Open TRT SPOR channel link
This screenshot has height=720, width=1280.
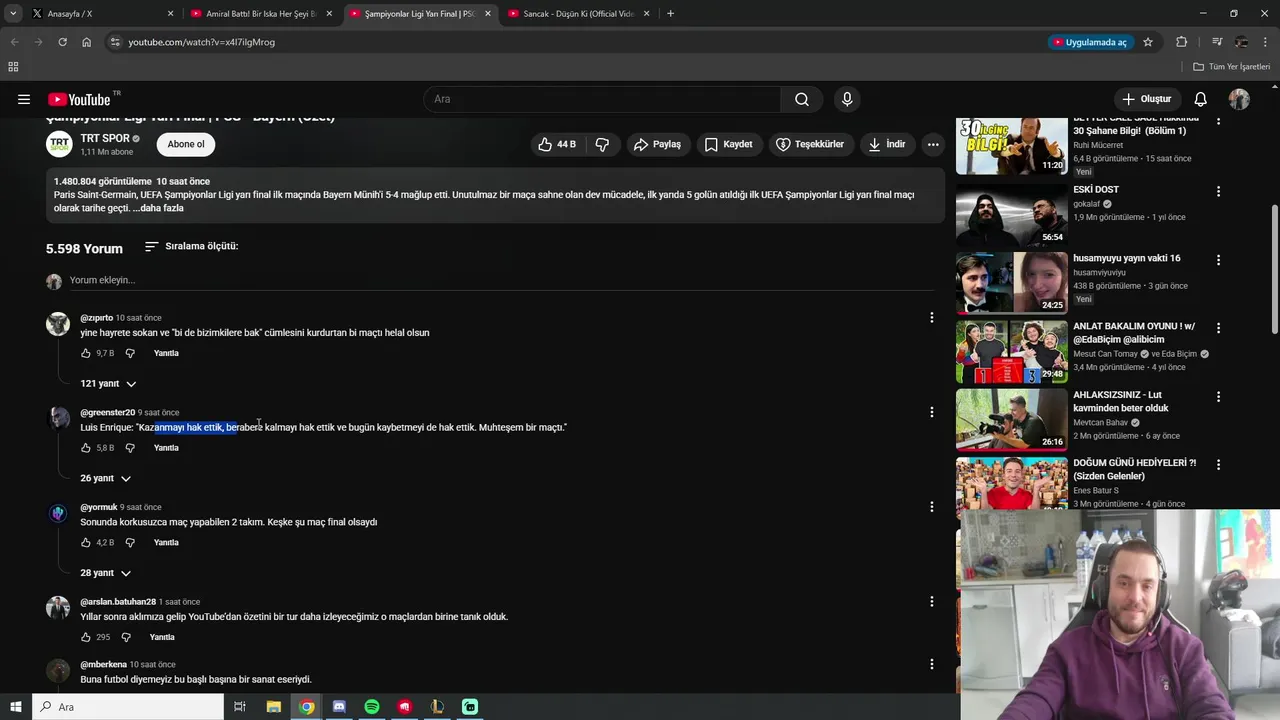(105, 138)
